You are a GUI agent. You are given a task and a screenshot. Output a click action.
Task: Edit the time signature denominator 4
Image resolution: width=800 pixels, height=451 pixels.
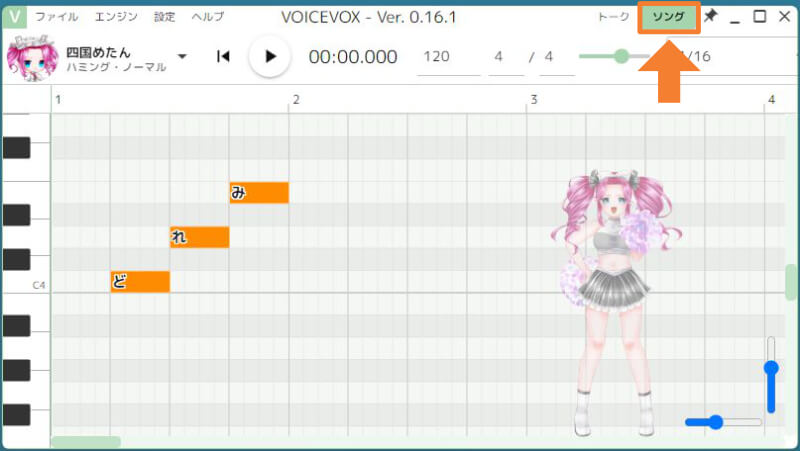(x=557, y=57)
